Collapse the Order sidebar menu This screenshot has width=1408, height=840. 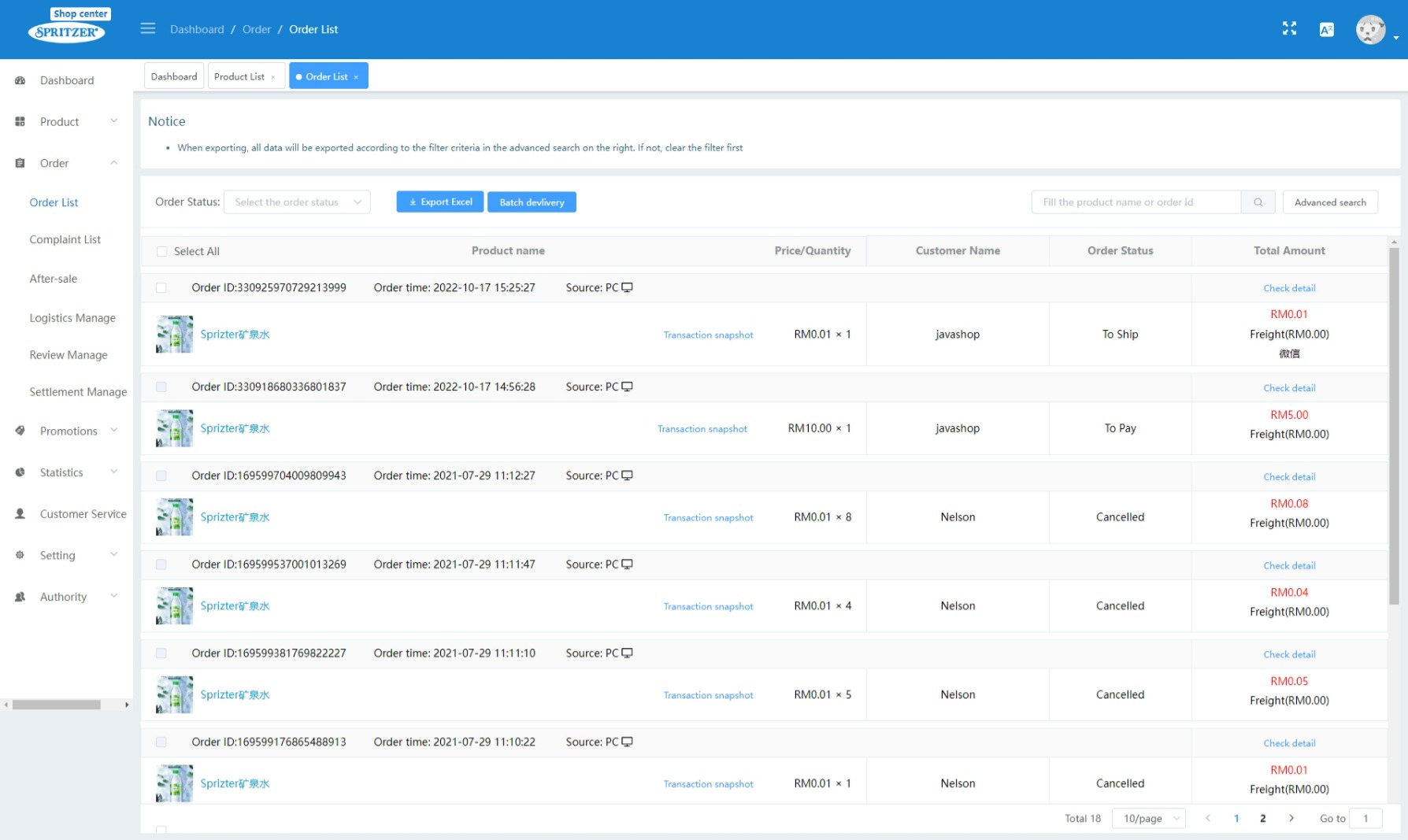click(114, 163)
